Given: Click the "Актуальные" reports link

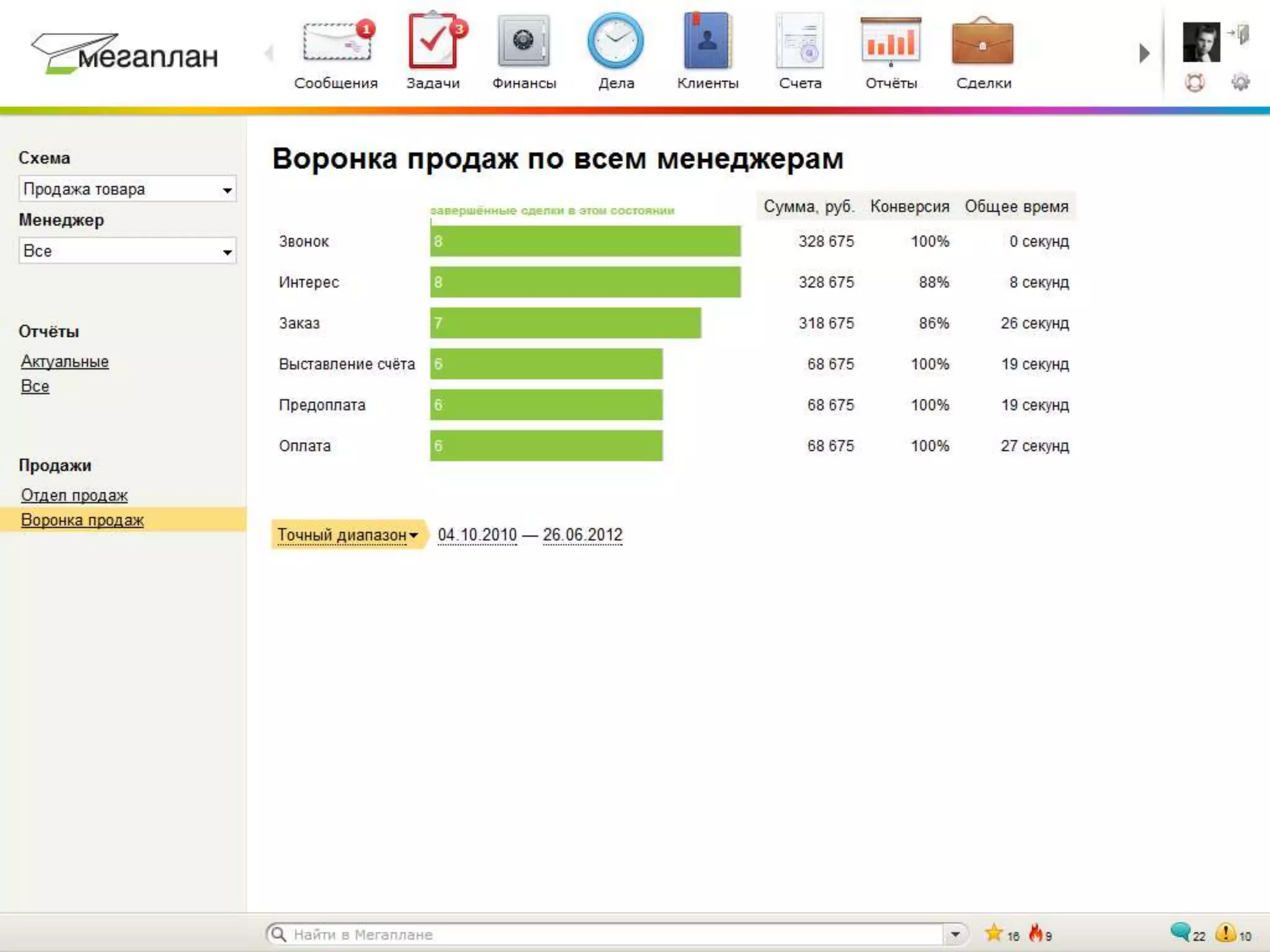Looking at the screenshot, I should pyautogui.click(x=64, y=361).
